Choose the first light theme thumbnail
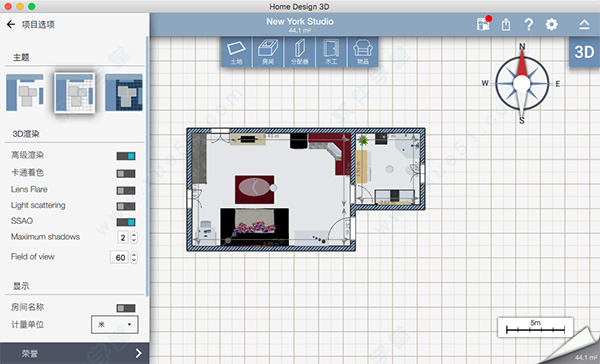 tap(25, 92)
